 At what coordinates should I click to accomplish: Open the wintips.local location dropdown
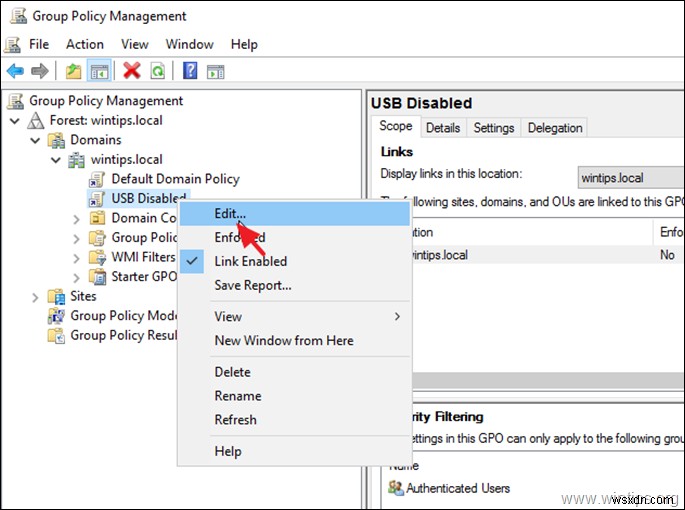coord(631,178)
